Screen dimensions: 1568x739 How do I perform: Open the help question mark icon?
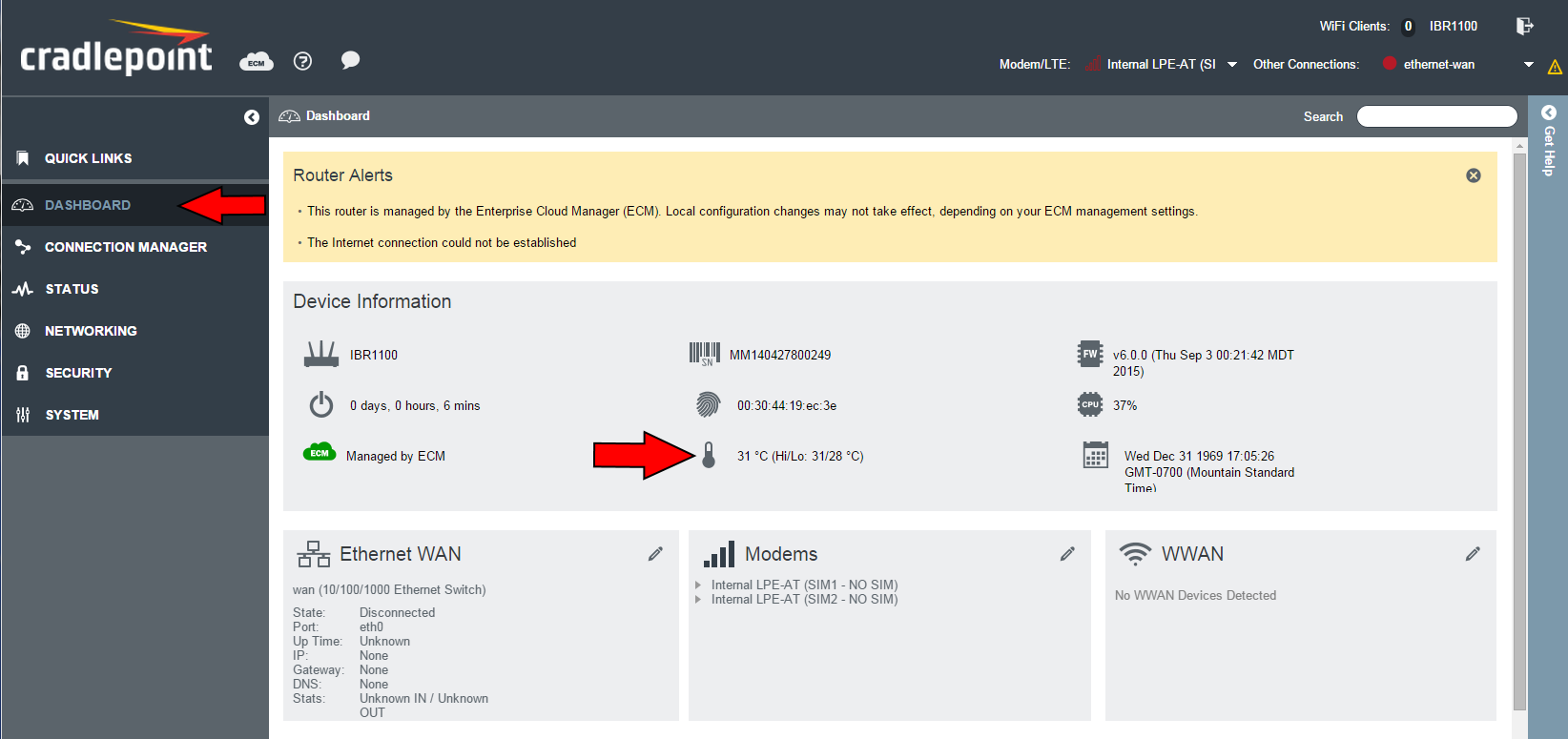(x=302, y=61)
